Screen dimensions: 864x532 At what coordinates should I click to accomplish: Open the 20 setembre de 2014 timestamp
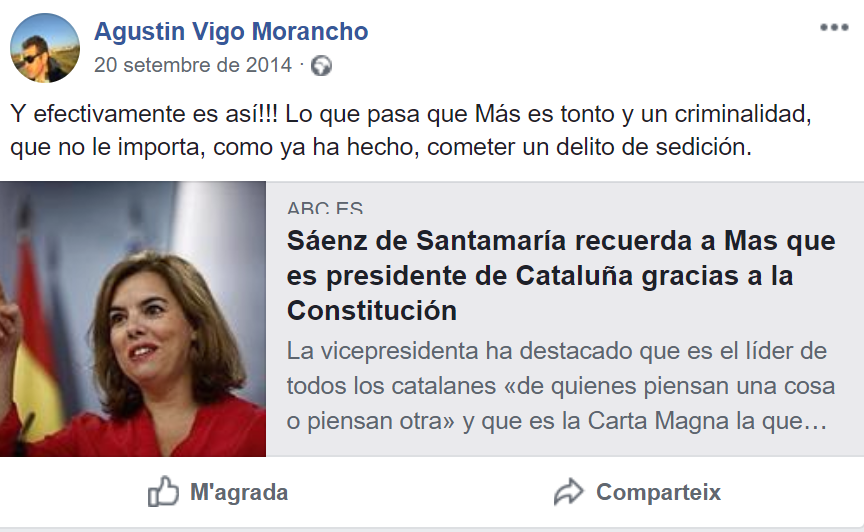[193, 65]
